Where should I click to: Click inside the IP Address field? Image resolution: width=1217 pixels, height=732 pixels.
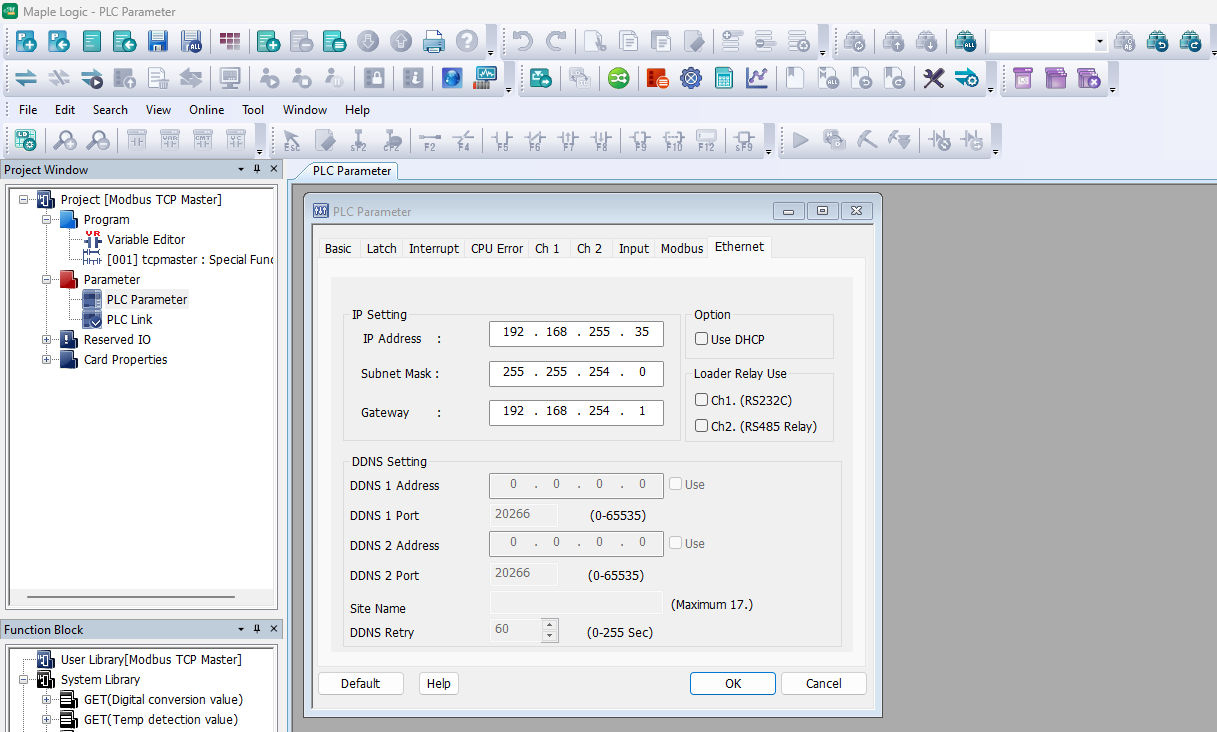(576, 333)
